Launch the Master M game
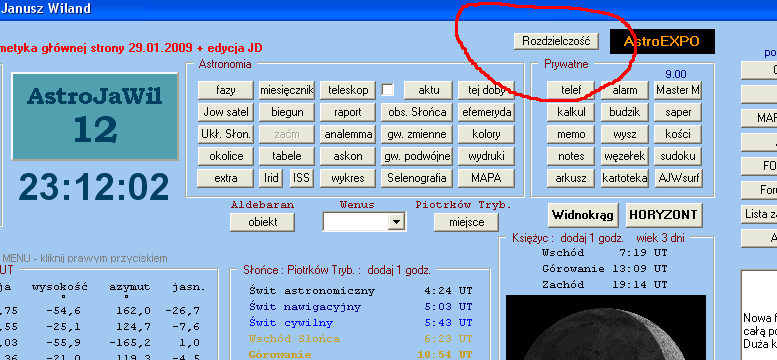 point(678,90)
